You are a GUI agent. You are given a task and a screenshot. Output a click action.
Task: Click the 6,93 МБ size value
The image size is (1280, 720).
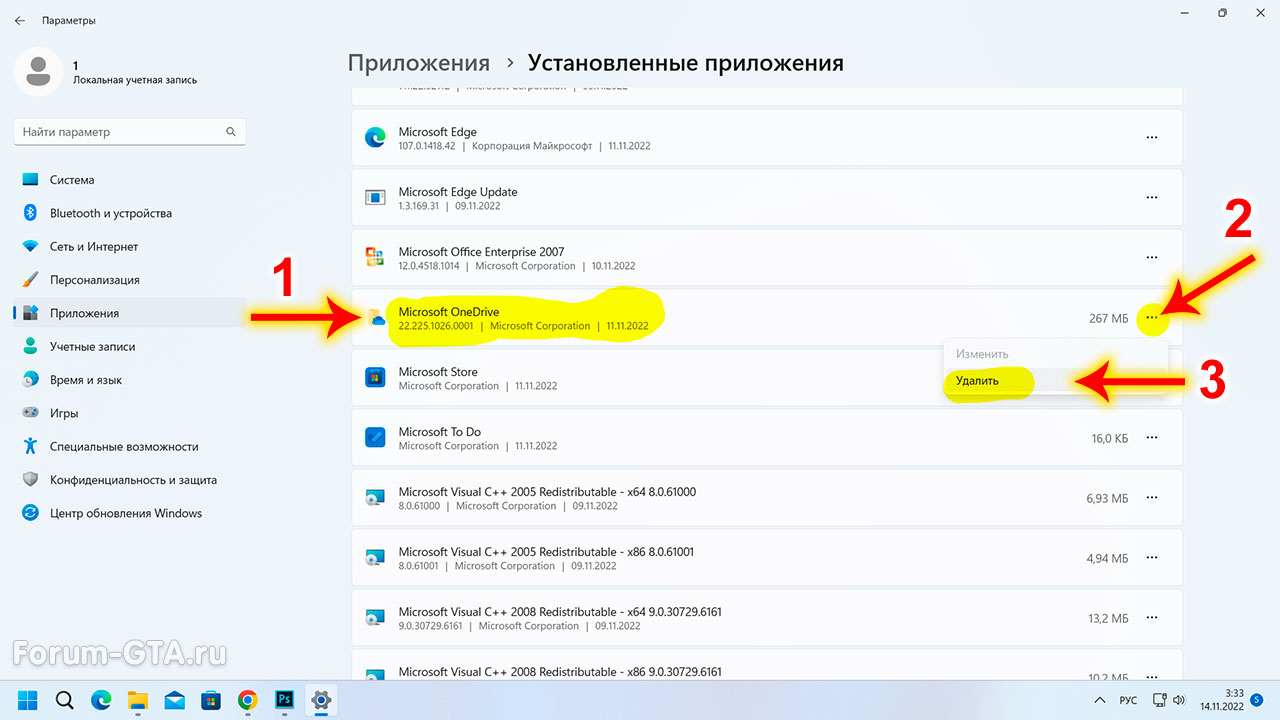(1108, 498)
